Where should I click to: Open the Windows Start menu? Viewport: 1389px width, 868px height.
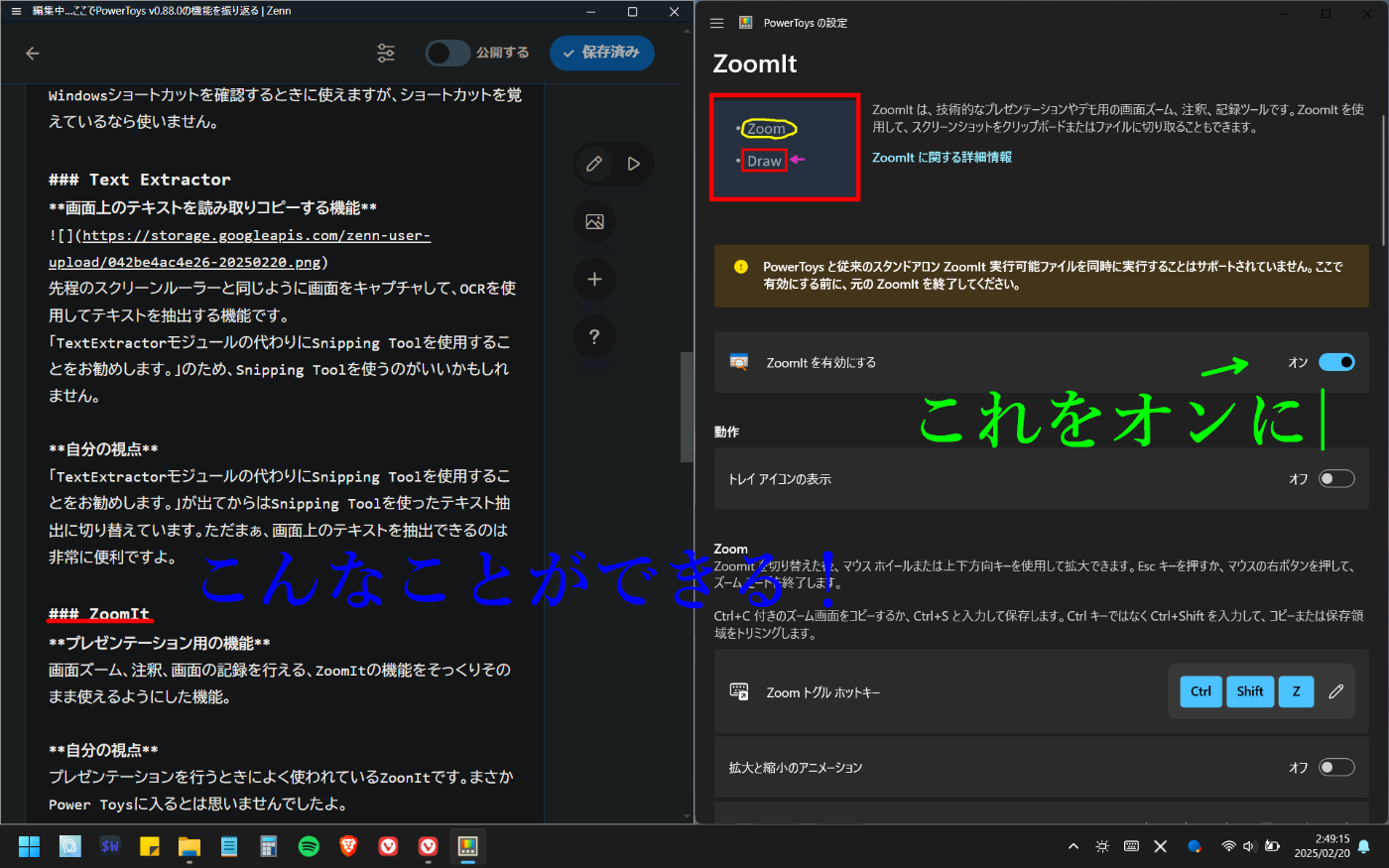coord(30,846)
